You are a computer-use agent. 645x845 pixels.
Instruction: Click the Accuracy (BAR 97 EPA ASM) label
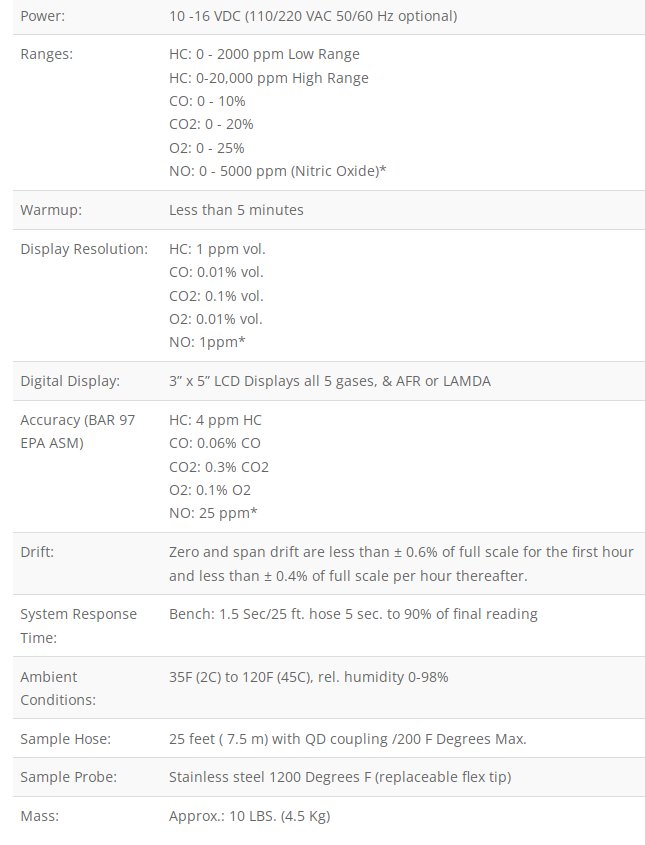(x=77, y=431)
